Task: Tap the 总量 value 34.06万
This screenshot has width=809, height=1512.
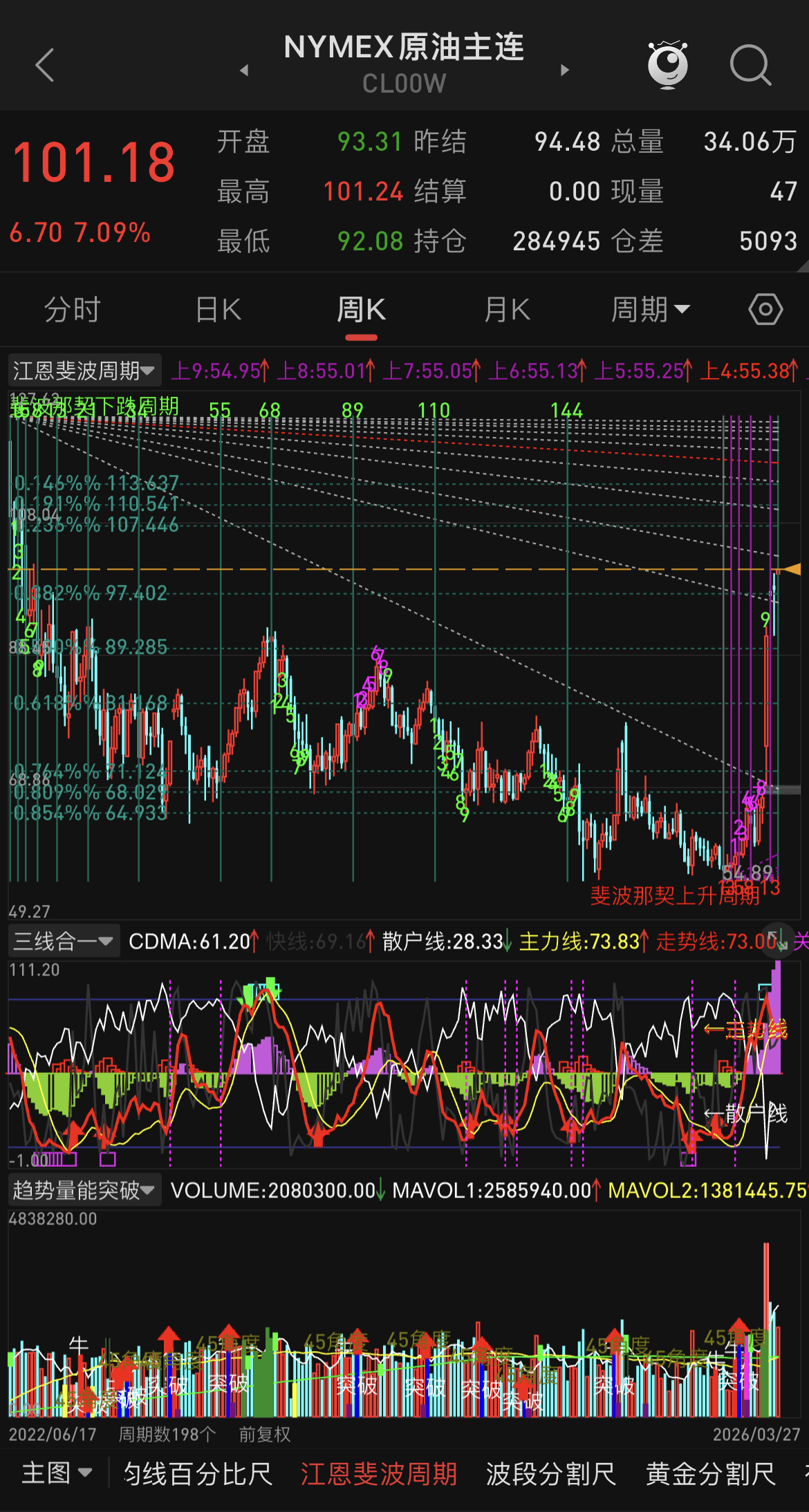Action: click(750, 142)
